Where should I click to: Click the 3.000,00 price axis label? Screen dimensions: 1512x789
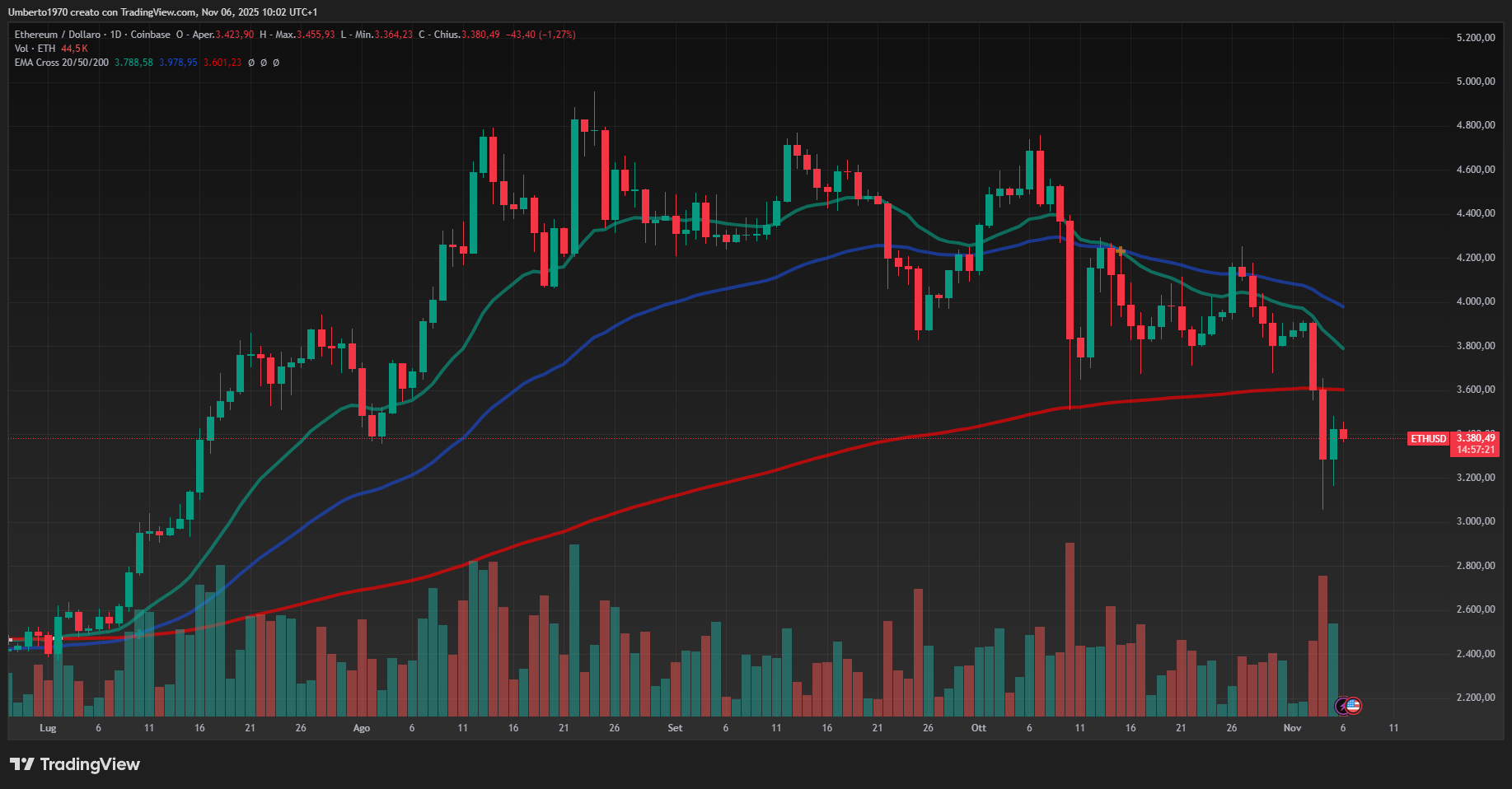1476,521
